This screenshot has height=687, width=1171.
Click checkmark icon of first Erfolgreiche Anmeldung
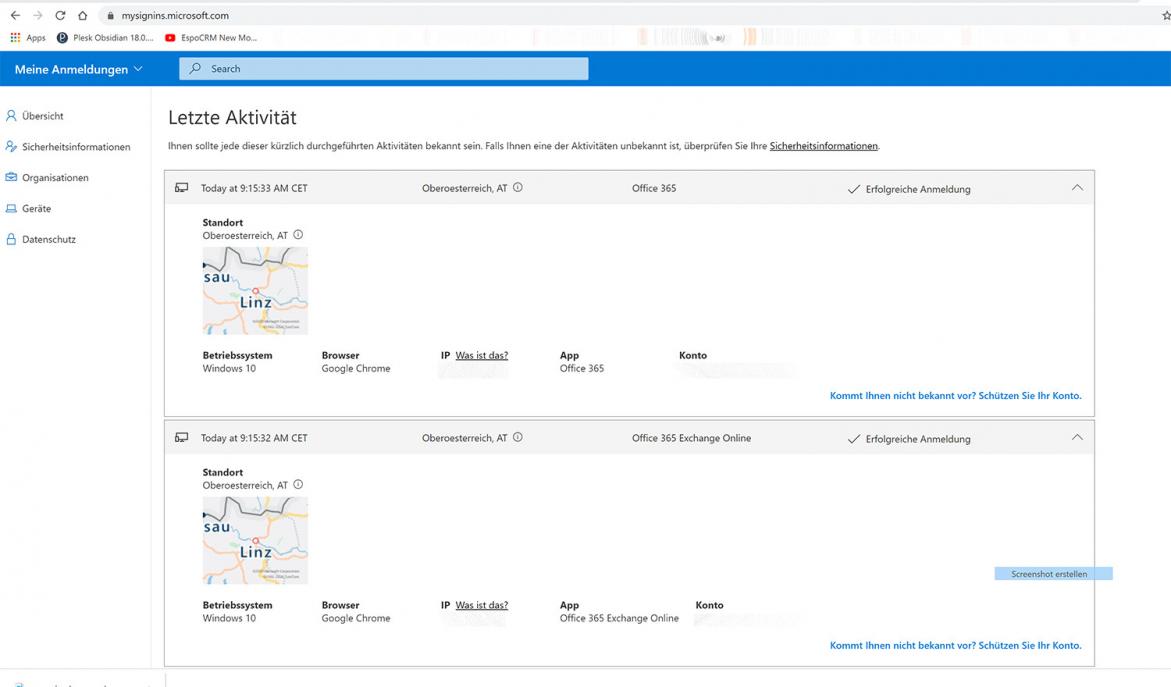pyautogui.click(x=854, y=190)
